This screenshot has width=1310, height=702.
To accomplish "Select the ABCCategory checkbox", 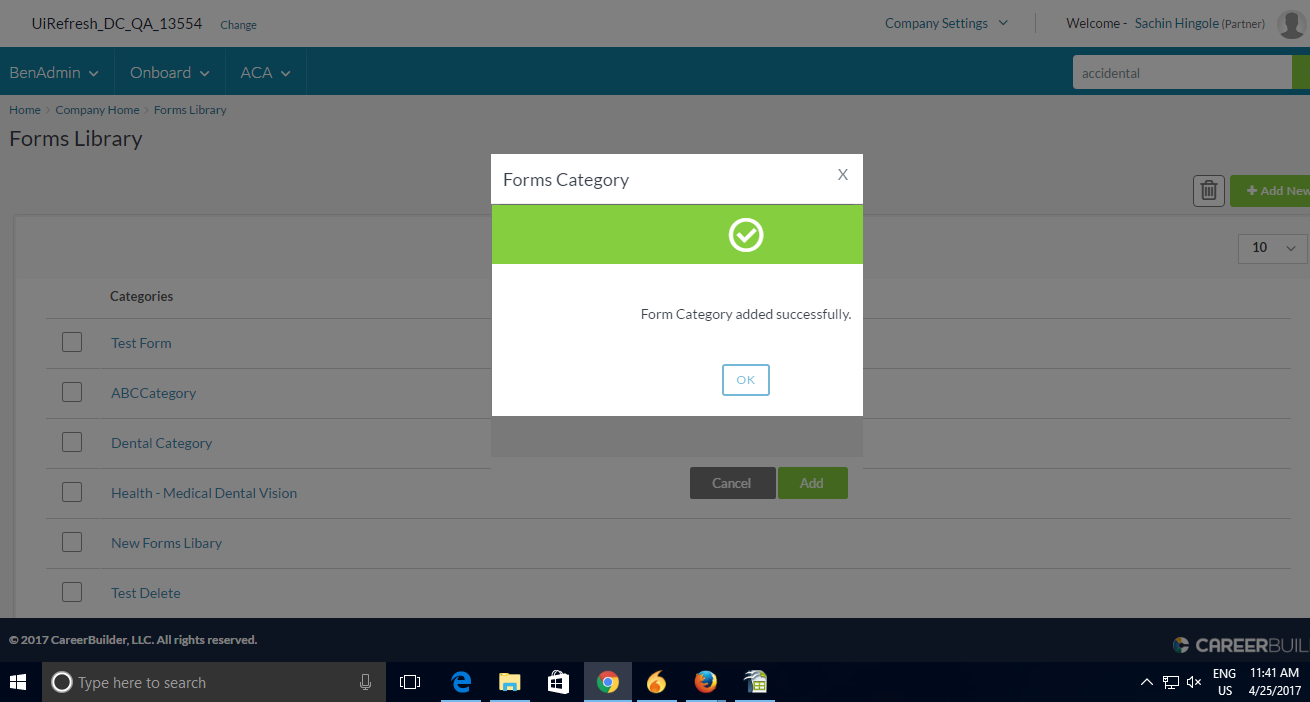I will 72,392.
